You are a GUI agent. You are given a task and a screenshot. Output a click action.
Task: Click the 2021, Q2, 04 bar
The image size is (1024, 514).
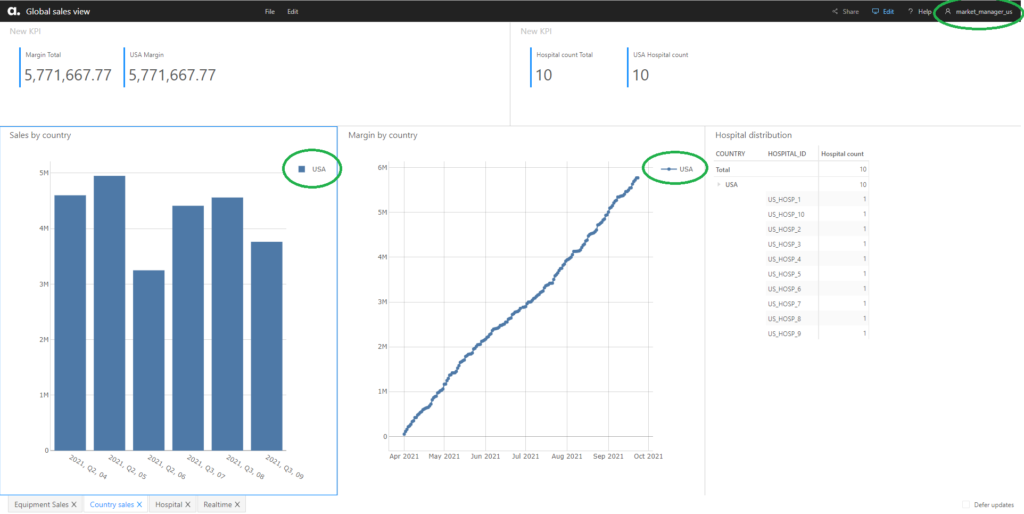70,323
